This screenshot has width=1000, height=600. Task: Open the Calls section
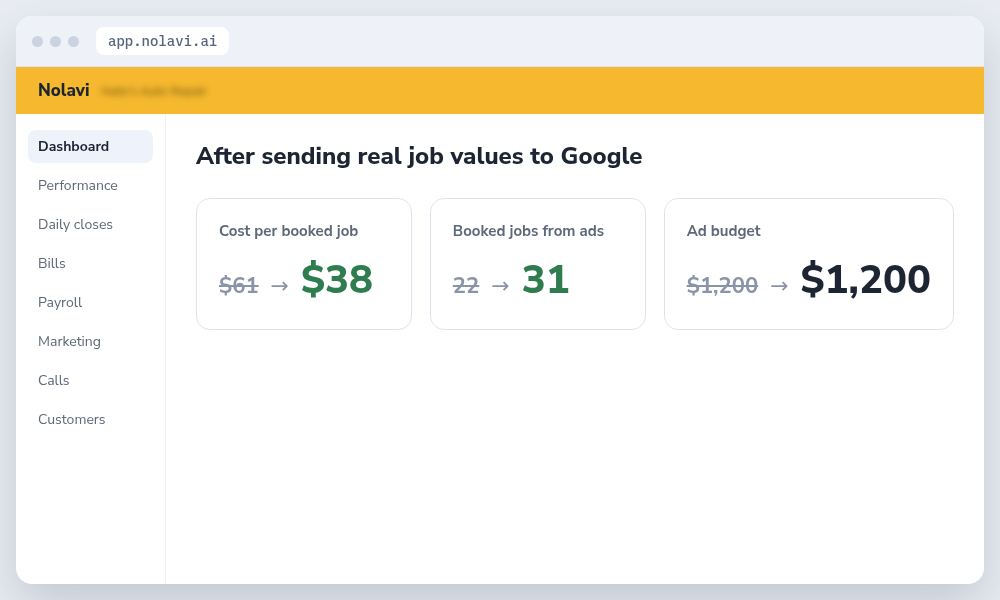point(54,380)
